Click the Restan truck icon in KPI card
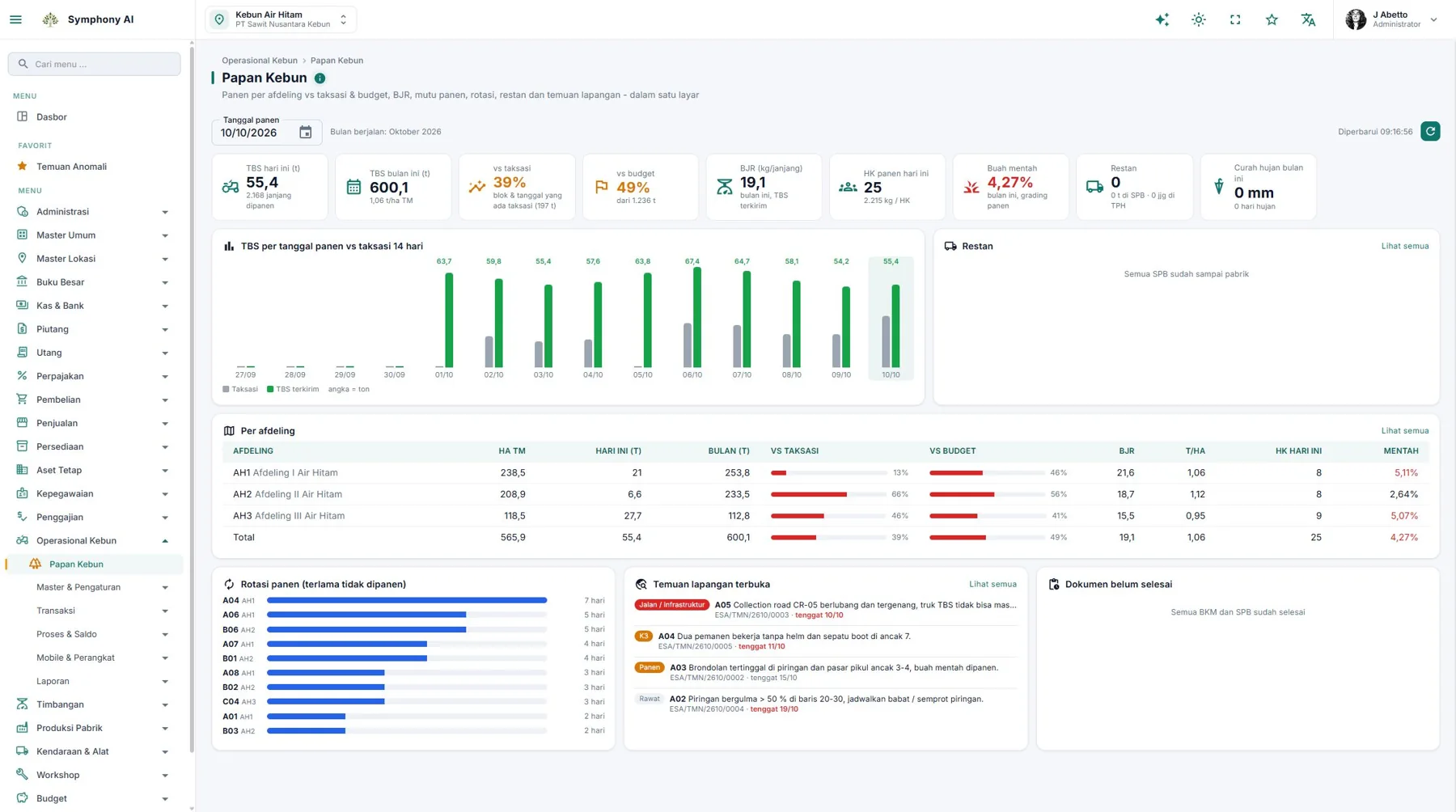Image resolution: width=1456 pixels, height=812 pixels. (1094, 187)
